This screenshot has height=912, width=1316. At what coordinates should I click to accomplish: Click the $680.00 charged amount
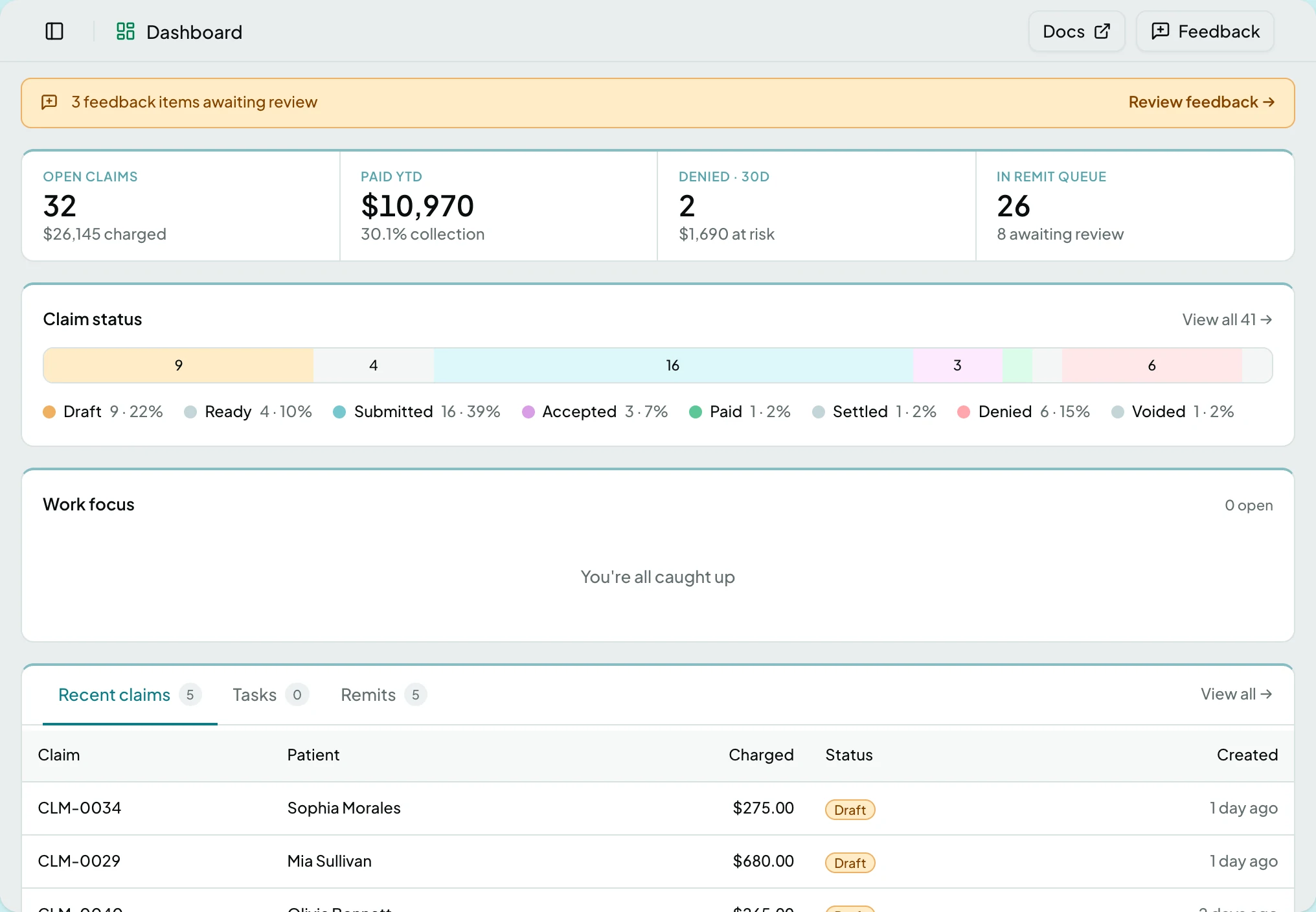(x=764, y=861)
